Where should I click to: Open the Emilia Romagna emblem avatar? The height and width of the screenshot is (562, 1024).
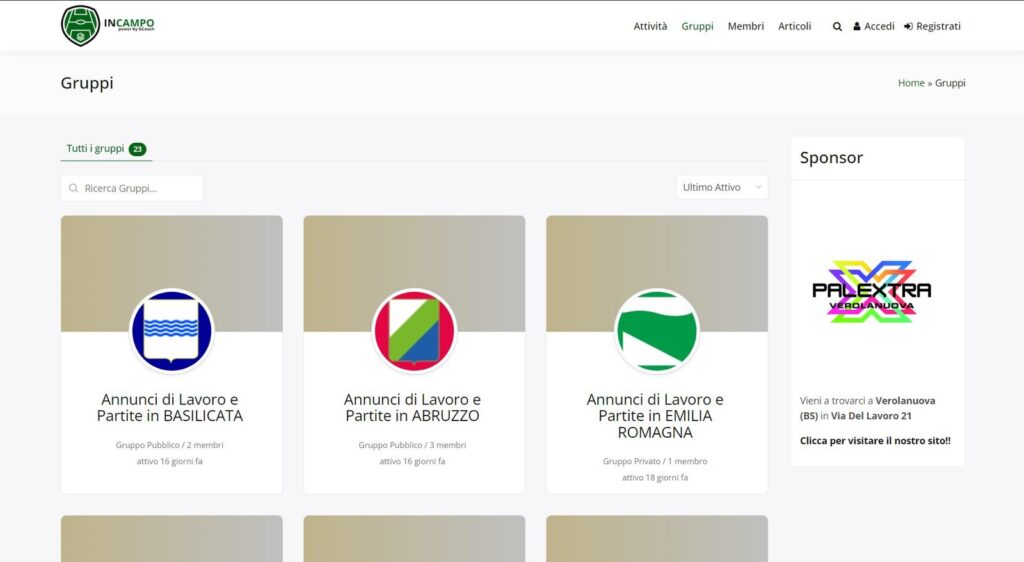click(657, 331)
